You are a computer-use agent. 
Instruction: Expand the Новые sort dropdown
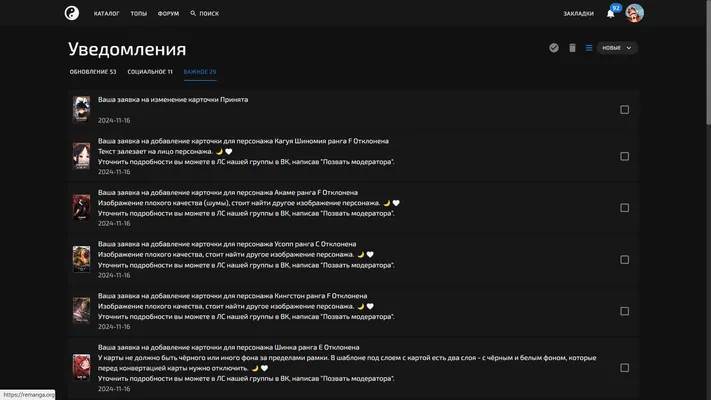tap(617, 48)
